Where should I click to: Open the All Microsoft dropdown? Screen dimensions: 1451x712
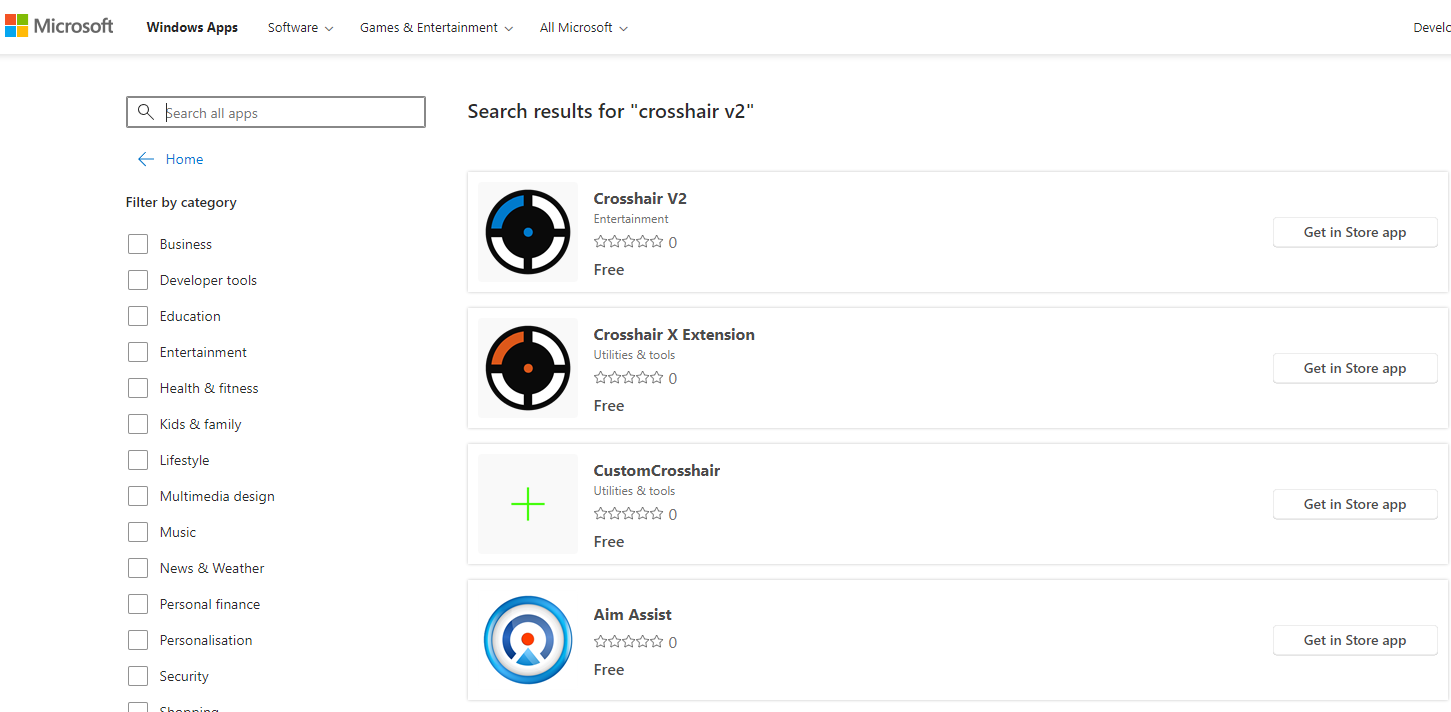point(584,27)
